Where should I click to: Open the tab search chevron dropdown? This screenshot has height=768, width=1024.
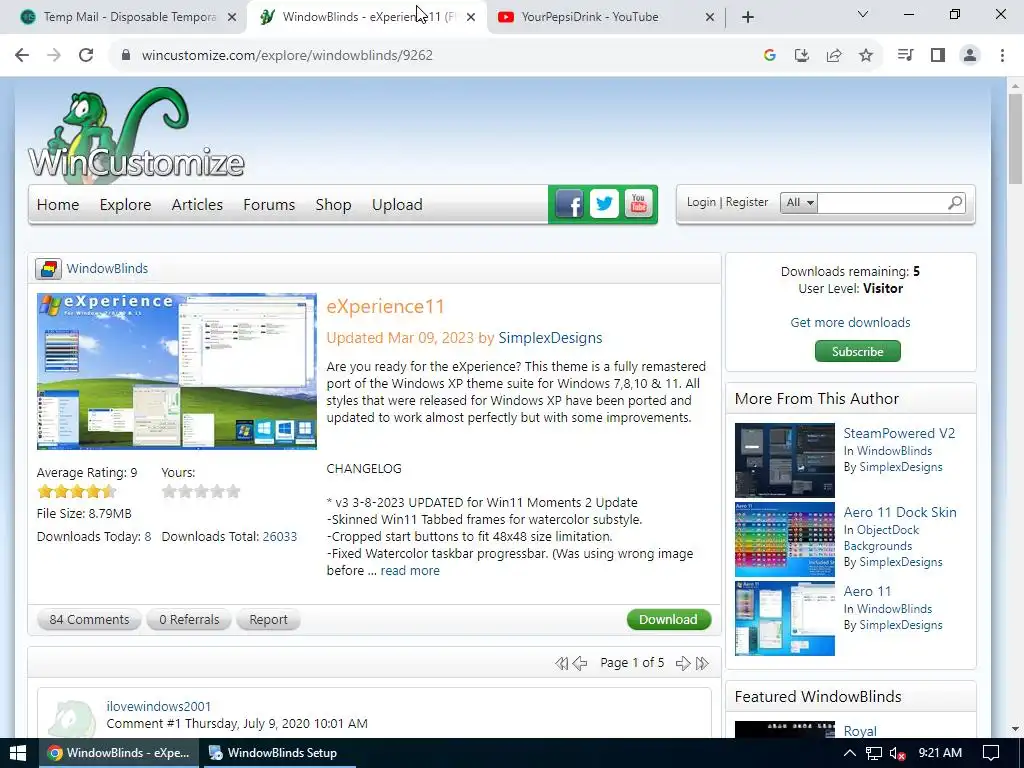click(863, 14)
